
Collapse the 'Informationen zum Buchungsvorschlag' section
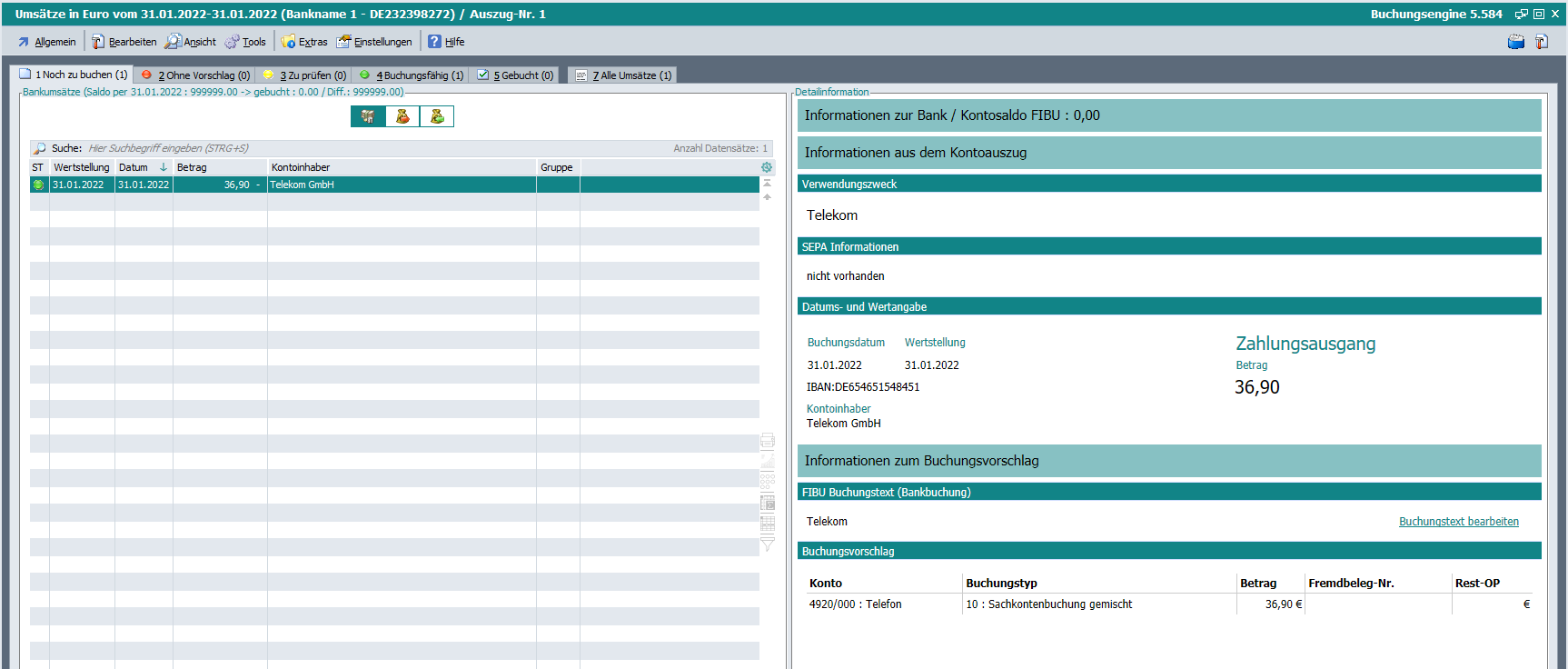pos(1168,461)
